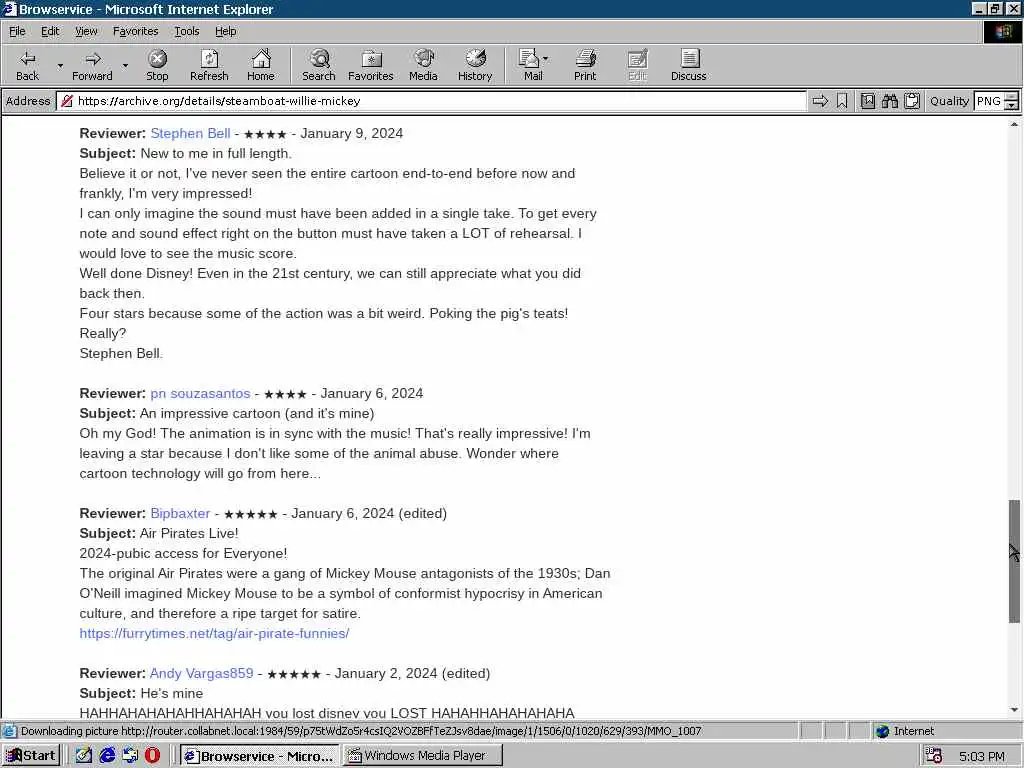Click the vertical scrollbar thumb
1024x768 pixels.
(1014, 562)
